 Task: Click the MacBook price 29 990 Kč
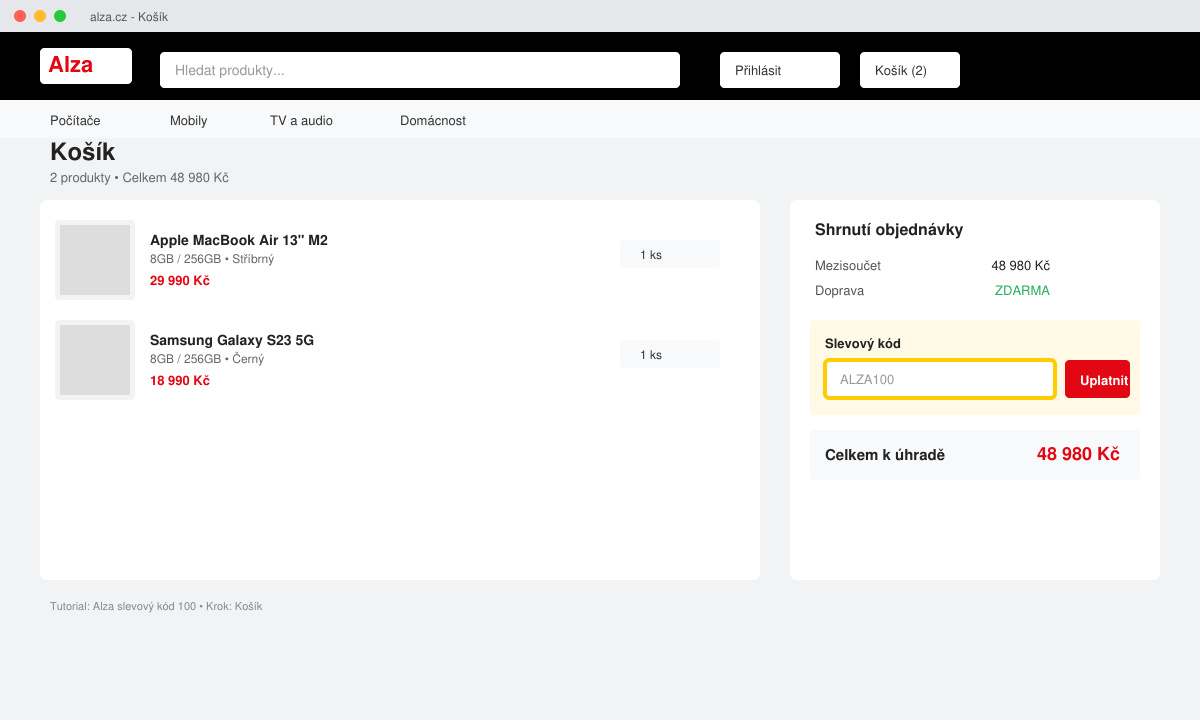pyautogui.click(x=180, y=281)
